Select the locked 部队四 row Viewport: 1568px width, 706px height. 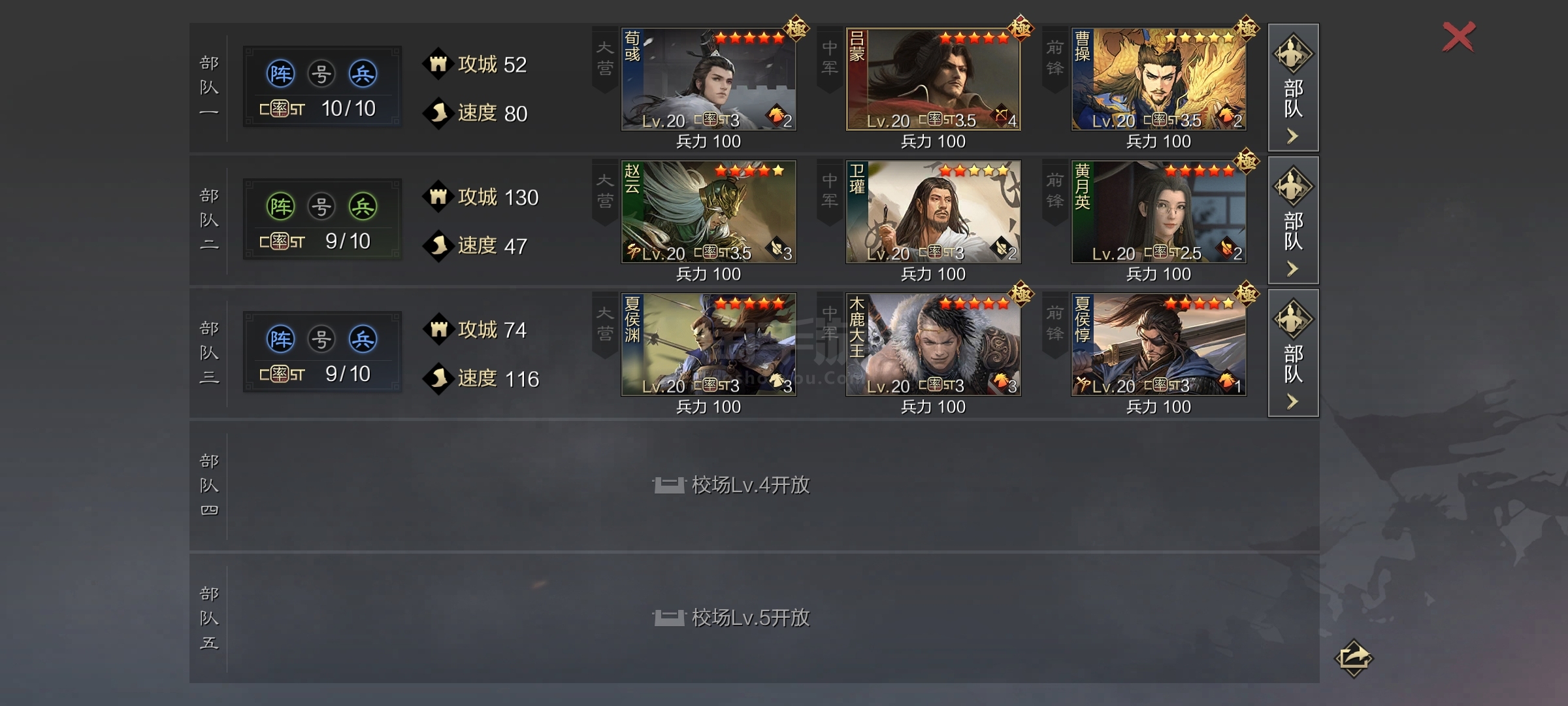coord(755,486)
